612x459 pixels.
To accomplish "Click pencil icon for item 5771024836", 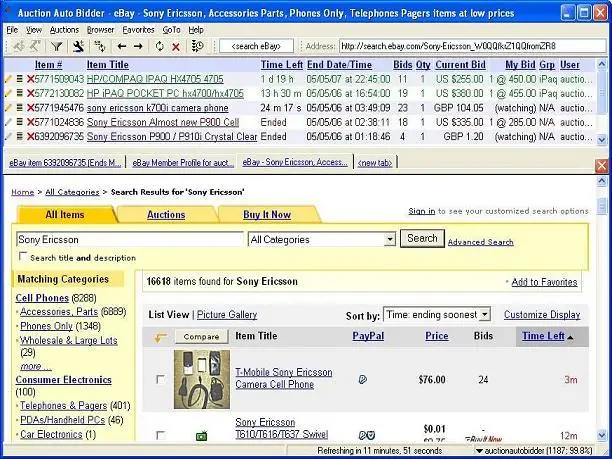I will pyautogui.click(x=8, y=123).
